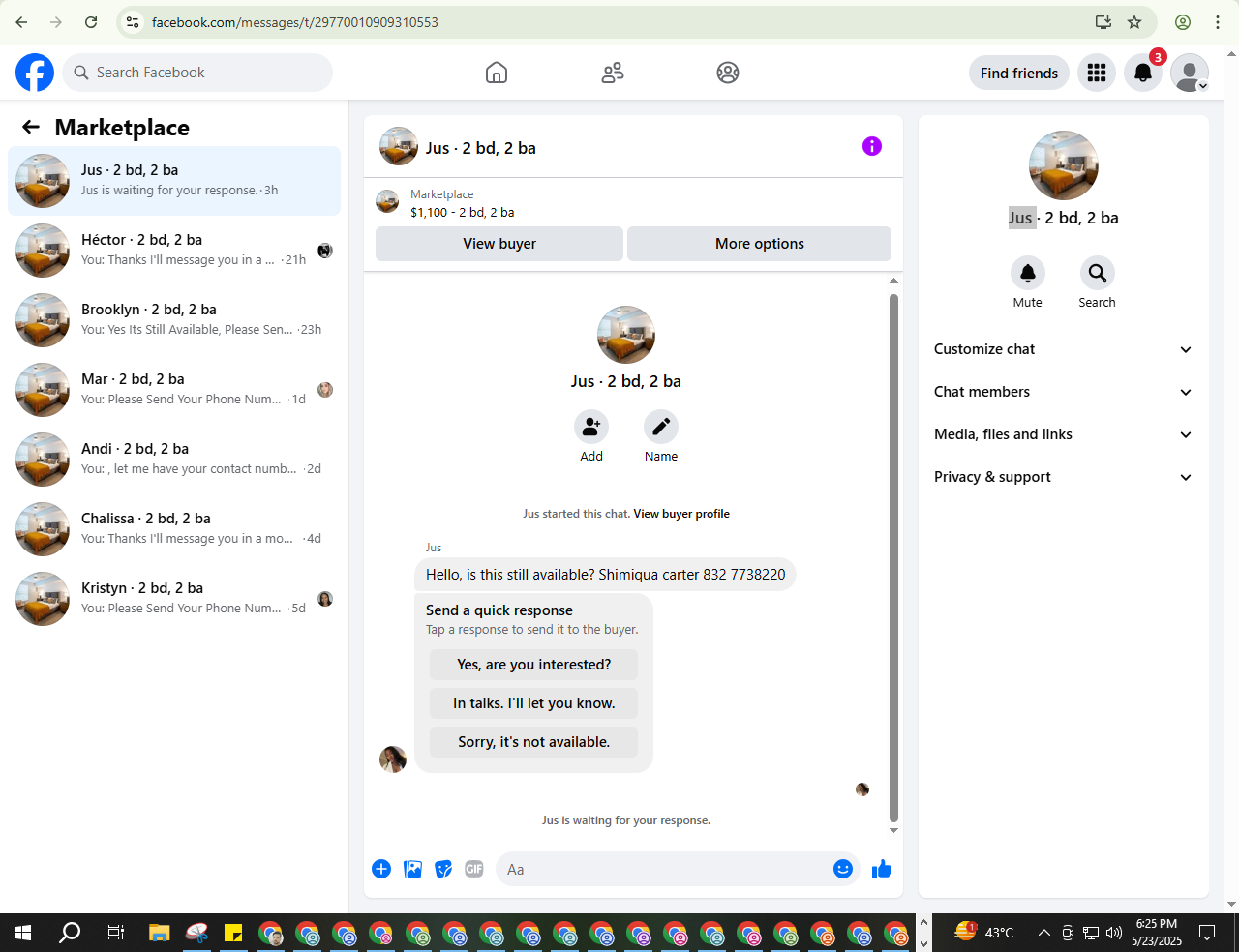Open the browser three-dot menu

coord(1218,22)
